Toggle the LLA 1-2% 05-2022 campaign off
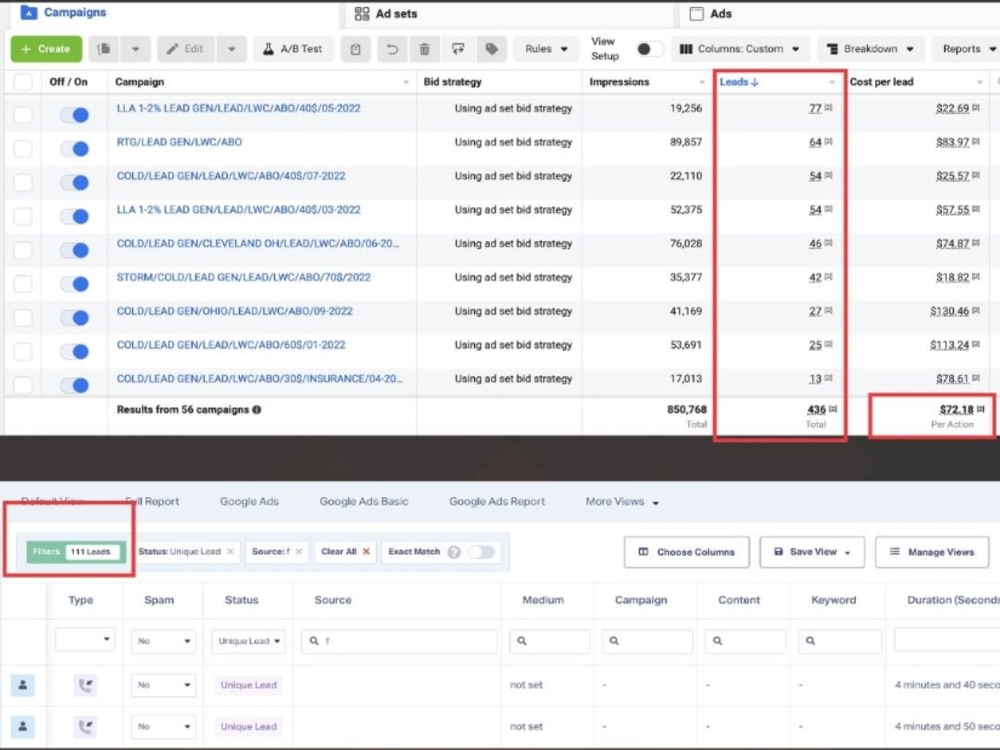 tap(75, 115)
